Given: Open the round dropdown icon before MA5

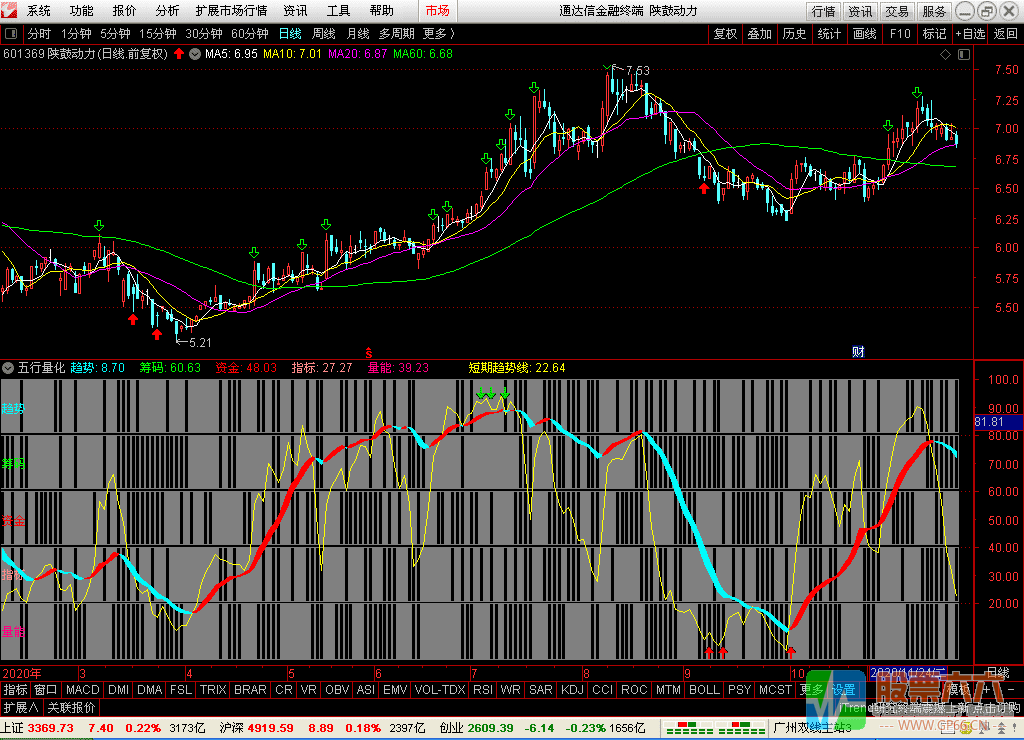Looking at the screenshot, I should click(195, 54).
